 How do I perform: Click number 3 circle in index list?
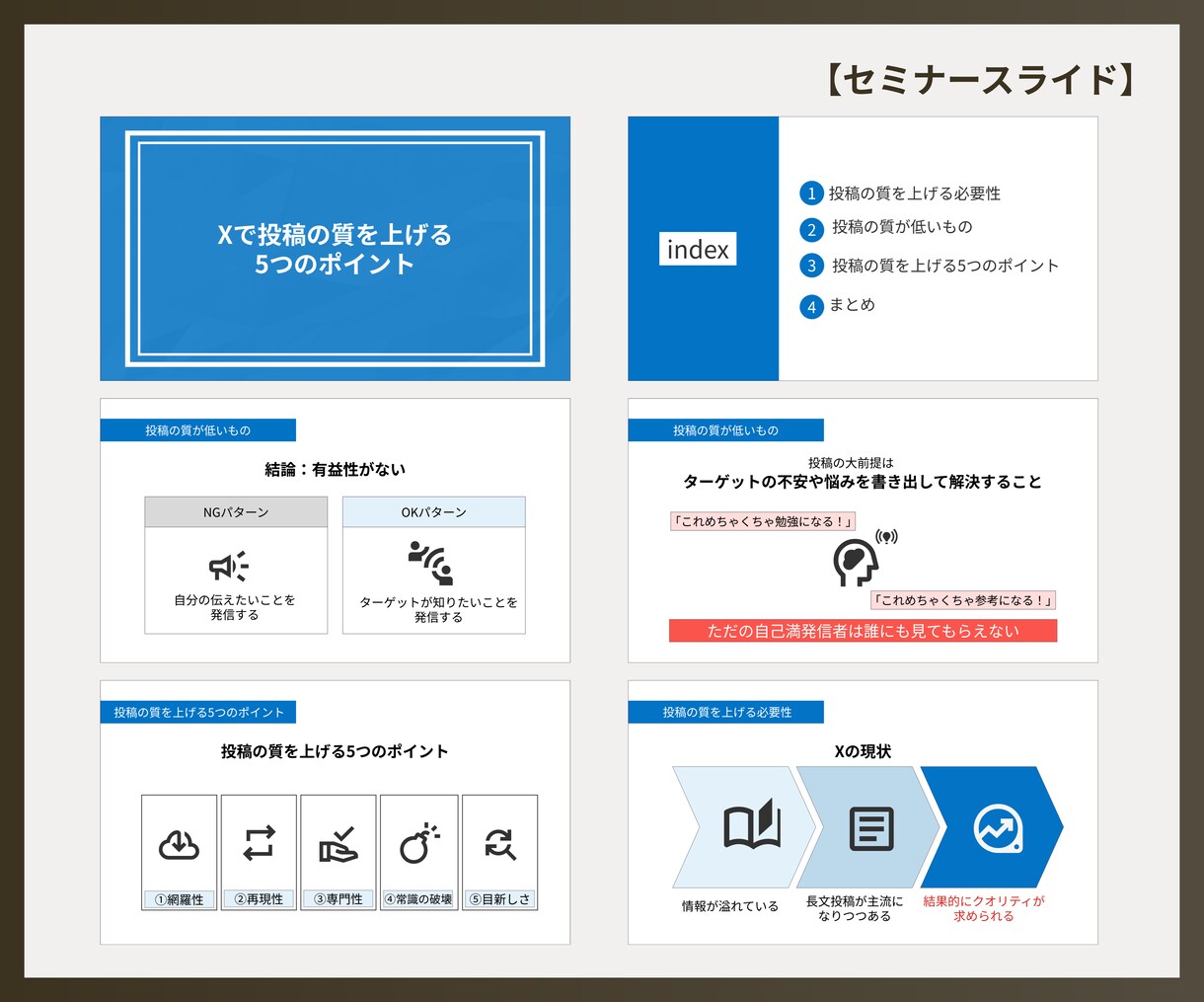click(x=811, y=266)
